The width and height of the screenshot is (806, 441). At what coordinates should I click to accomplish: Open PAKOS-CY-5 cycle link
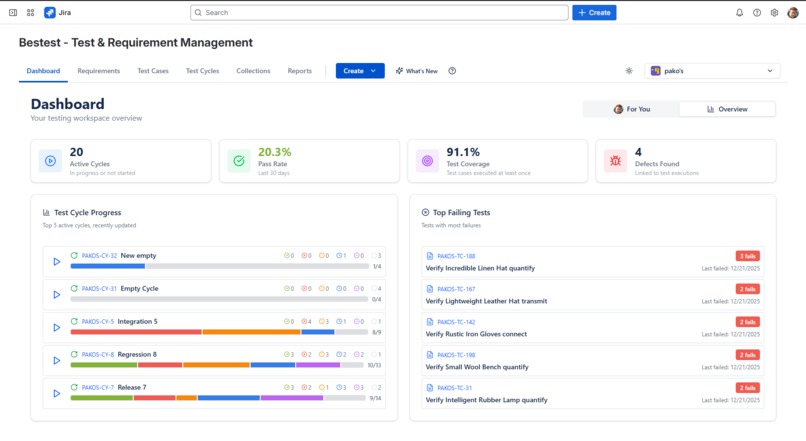98,321
